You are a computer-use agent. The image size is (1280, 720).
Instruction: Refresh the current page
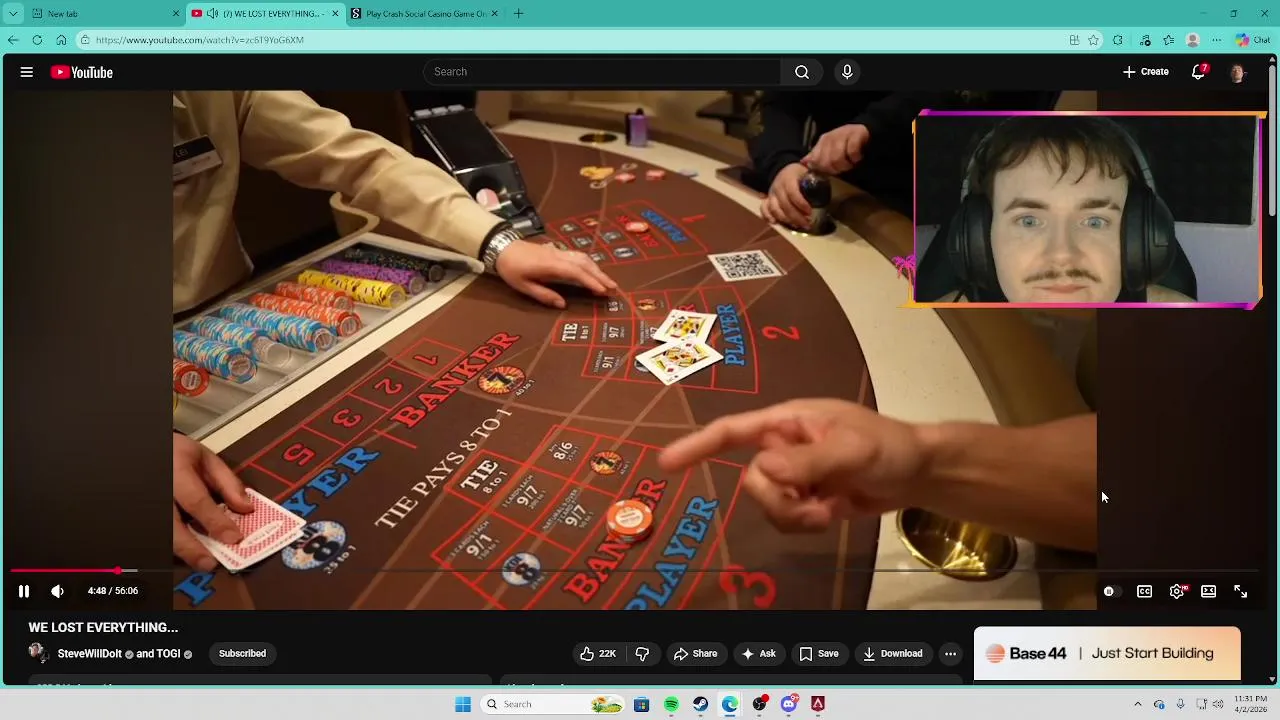(37, 40)
